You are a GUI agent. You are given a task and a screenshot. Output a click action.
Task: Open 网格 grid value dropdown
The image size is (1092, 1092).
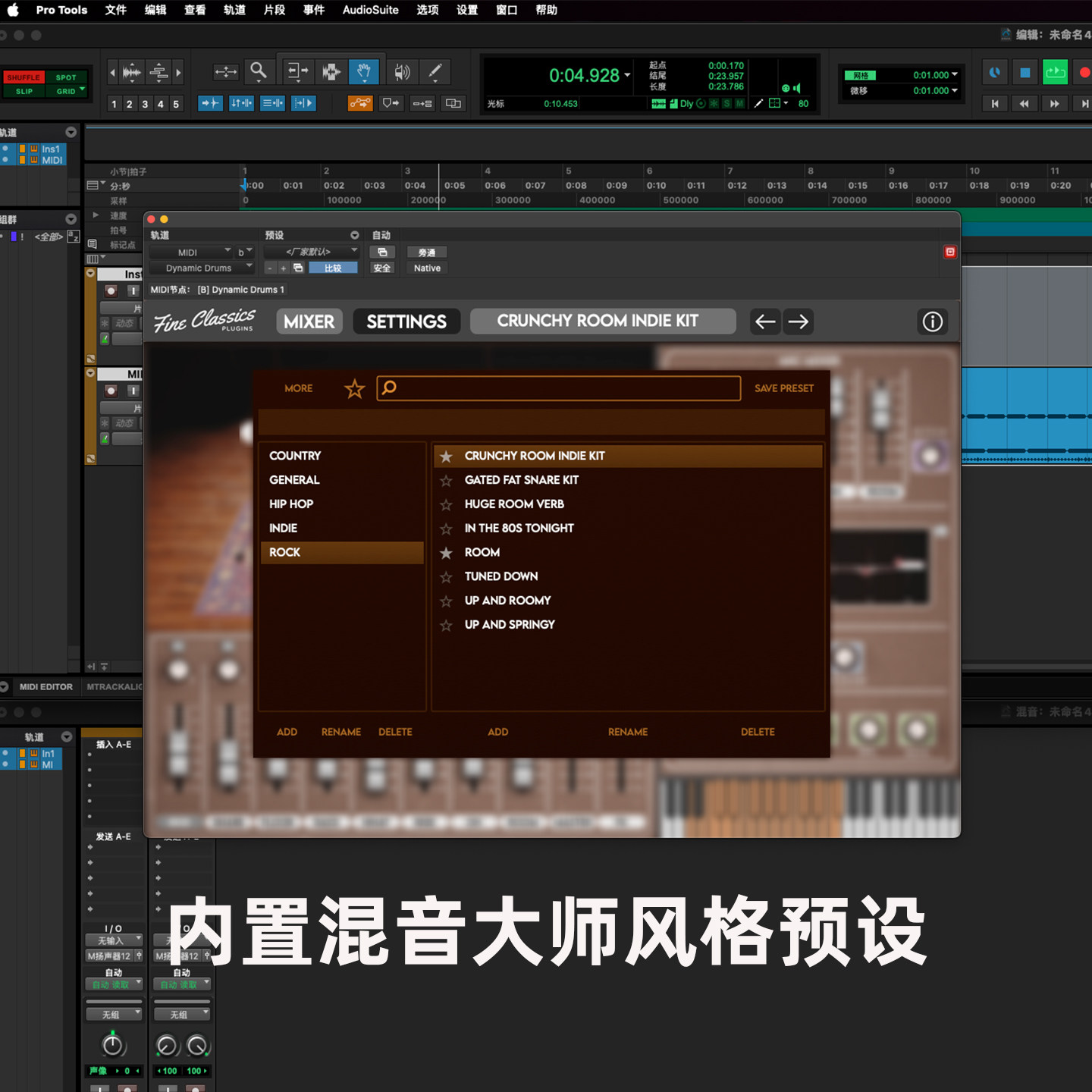coord(954,74)
